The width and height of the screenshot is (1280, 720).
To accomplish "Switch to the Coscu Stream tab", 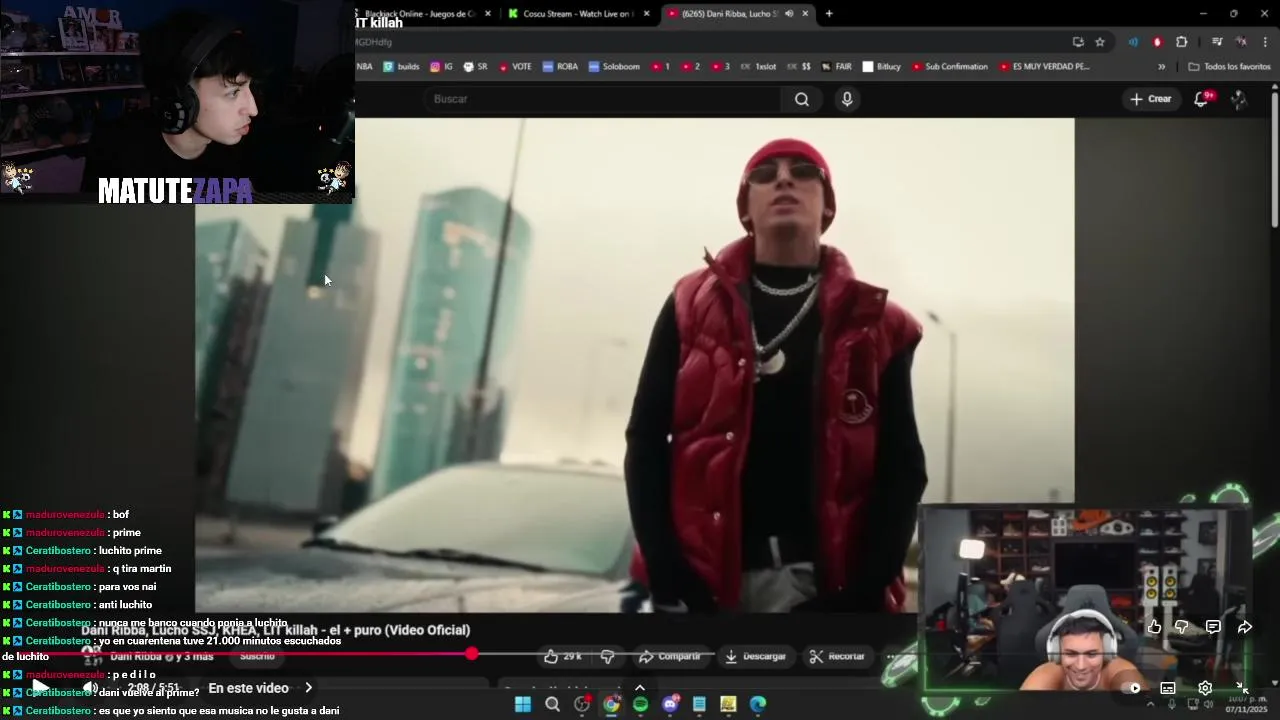I will pos(578,14).
